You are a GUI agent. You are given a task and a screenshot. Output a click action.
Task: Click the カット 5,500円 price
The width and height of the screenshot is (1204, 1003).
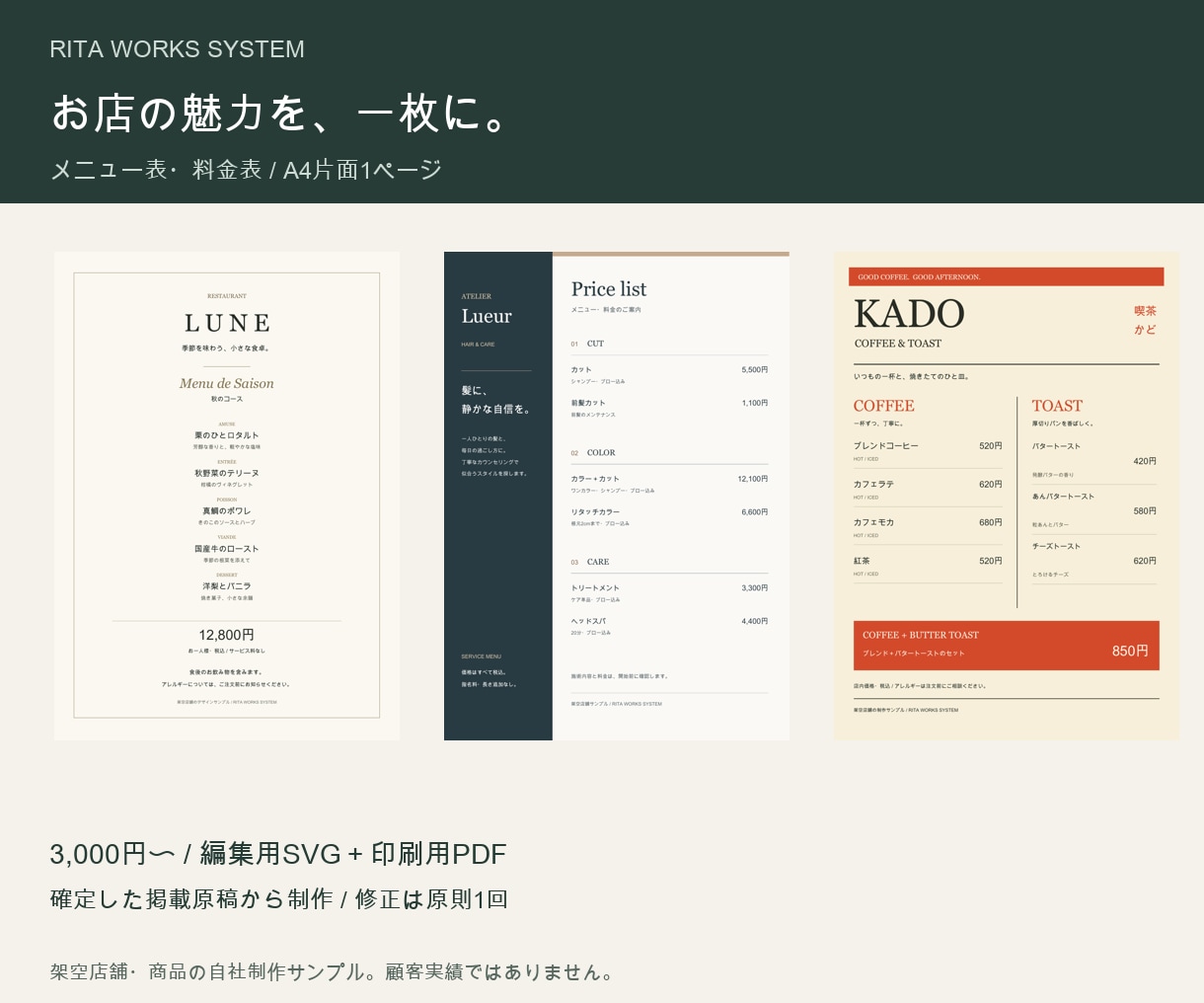[x=755, y=370]
